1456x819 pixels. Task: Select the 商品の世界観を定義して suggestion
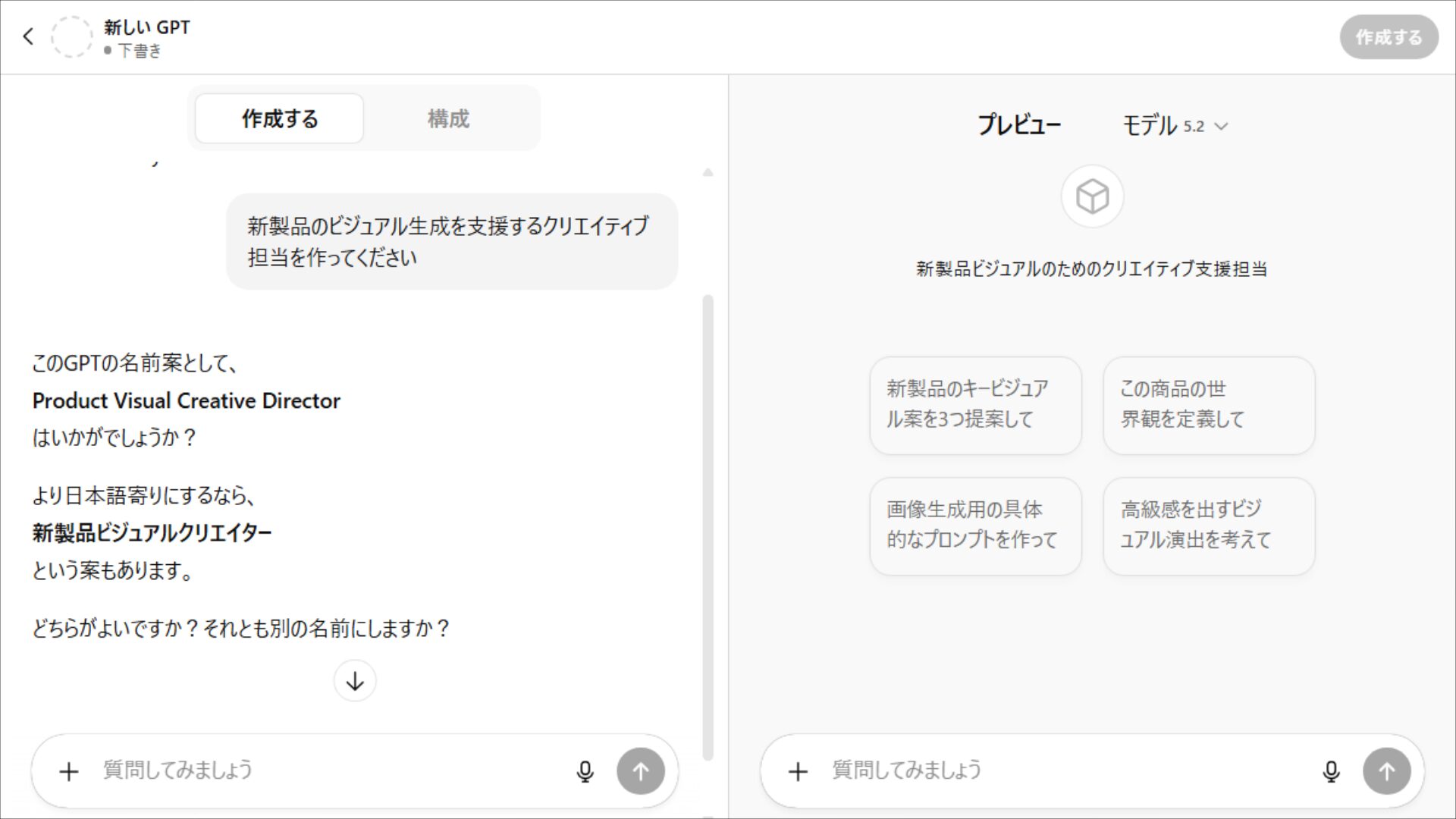1209,405
